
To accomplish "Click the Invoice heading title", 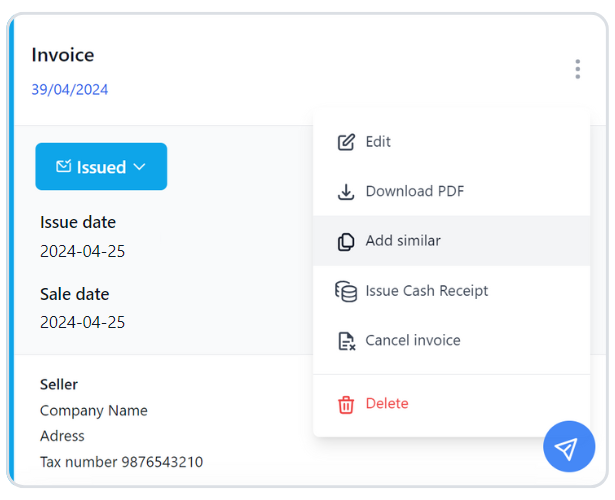I will click(62, 55).
